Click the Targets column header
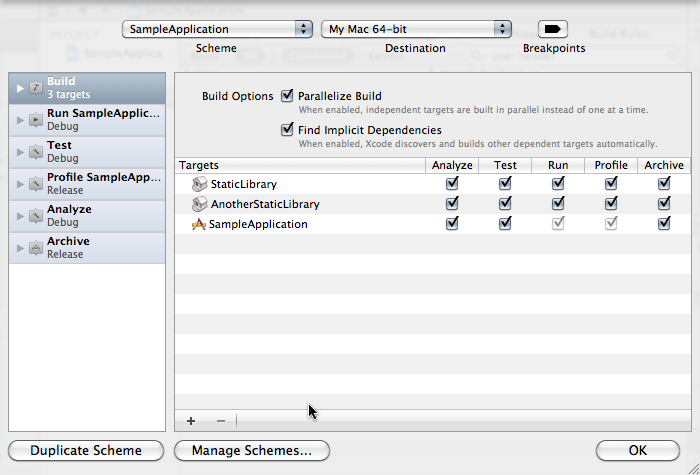This screenshot has height=475, width=700. pos(300,165)
